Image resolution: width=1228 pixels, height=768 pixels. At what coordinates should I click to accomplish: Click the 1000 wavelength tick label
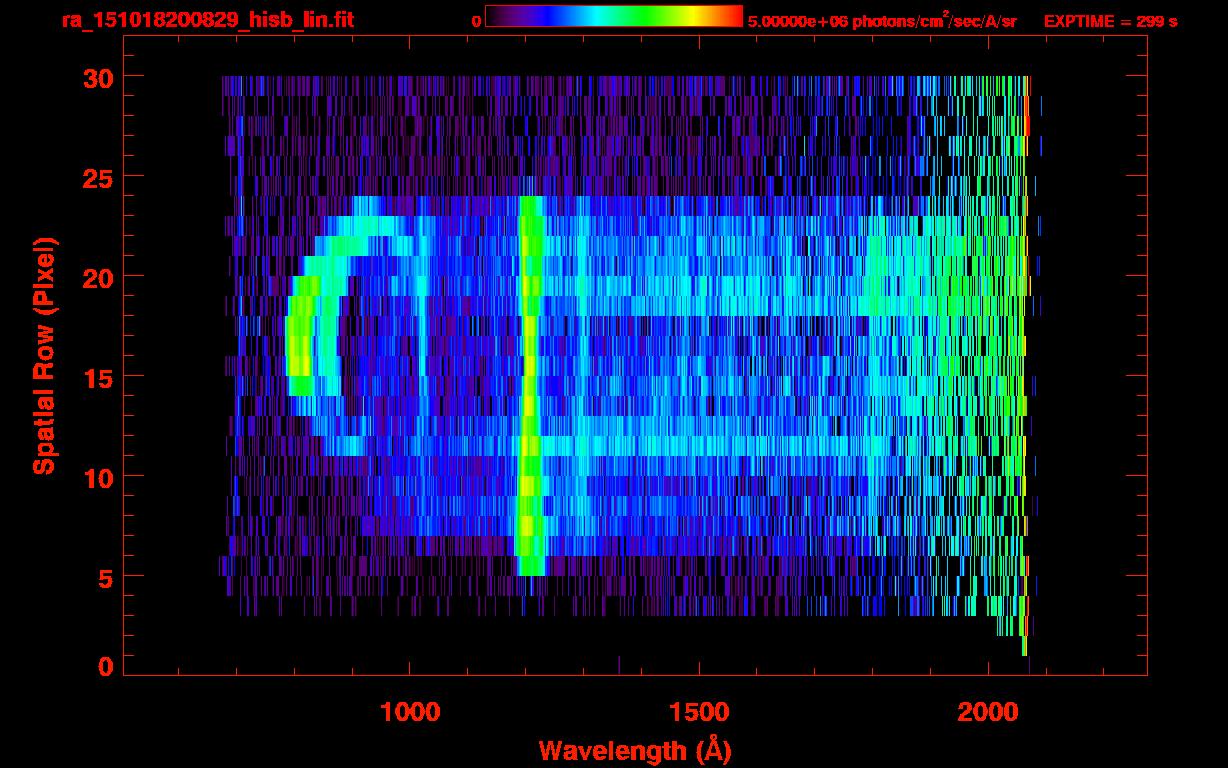pyautogui.click(x=409, y=712)
